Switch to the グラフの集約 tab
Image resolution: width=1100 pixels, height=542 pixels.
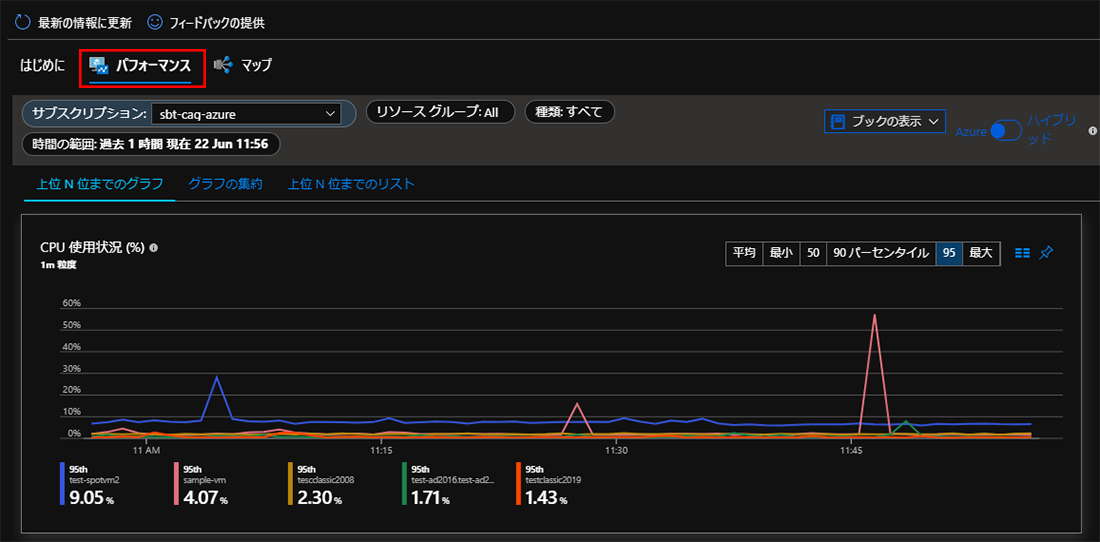click(x=225, y=184)
